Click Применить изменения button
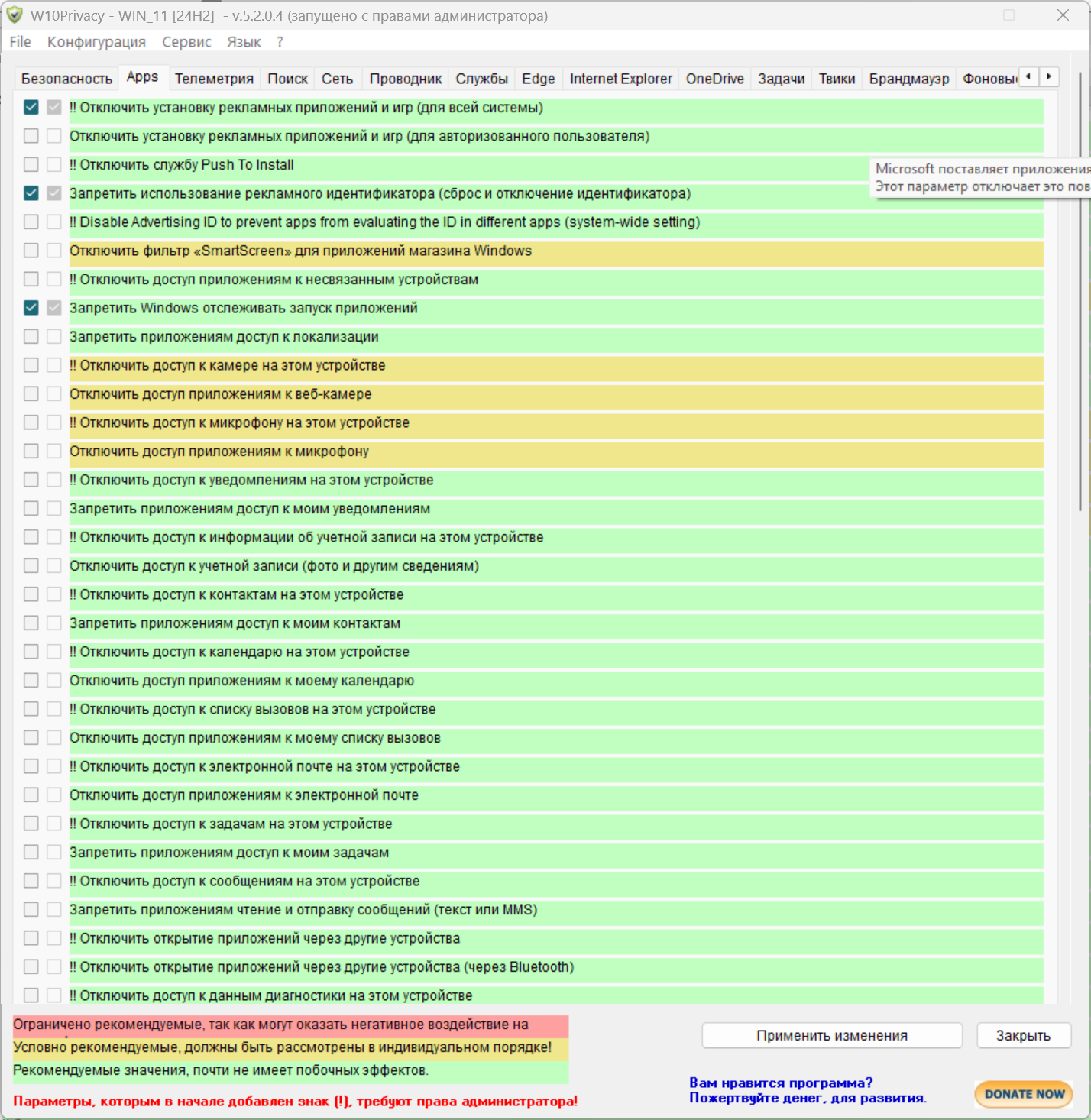Viewport: 1091px width, 1120px height. click(831, 1036)
